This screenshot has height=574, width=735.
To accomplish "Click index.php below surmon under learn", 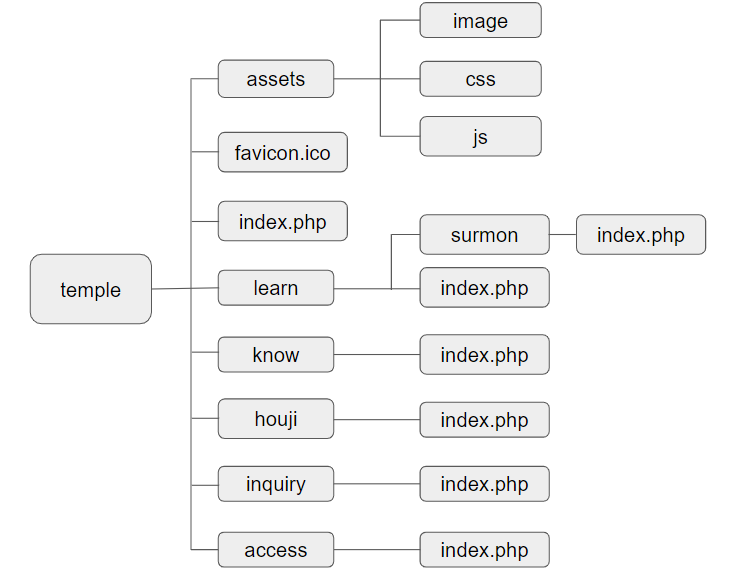I will (484, 288).
